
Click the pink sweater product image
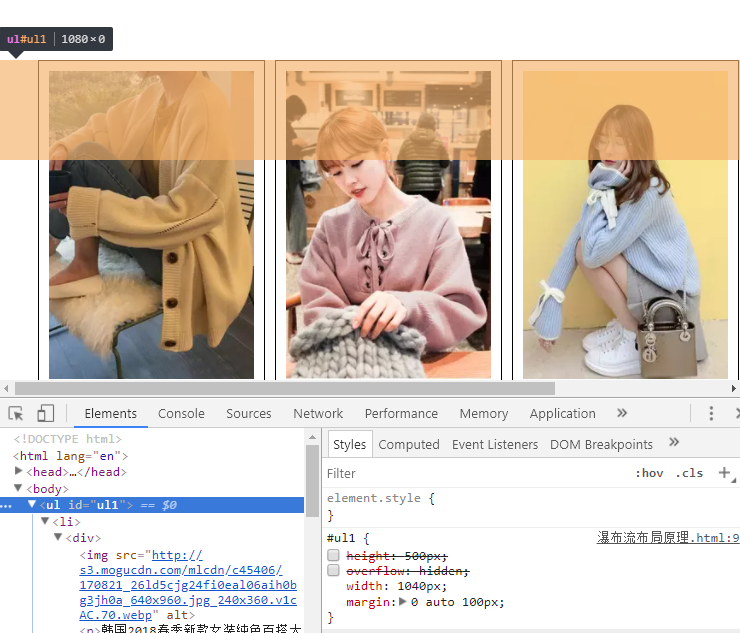tap(388, 225)
